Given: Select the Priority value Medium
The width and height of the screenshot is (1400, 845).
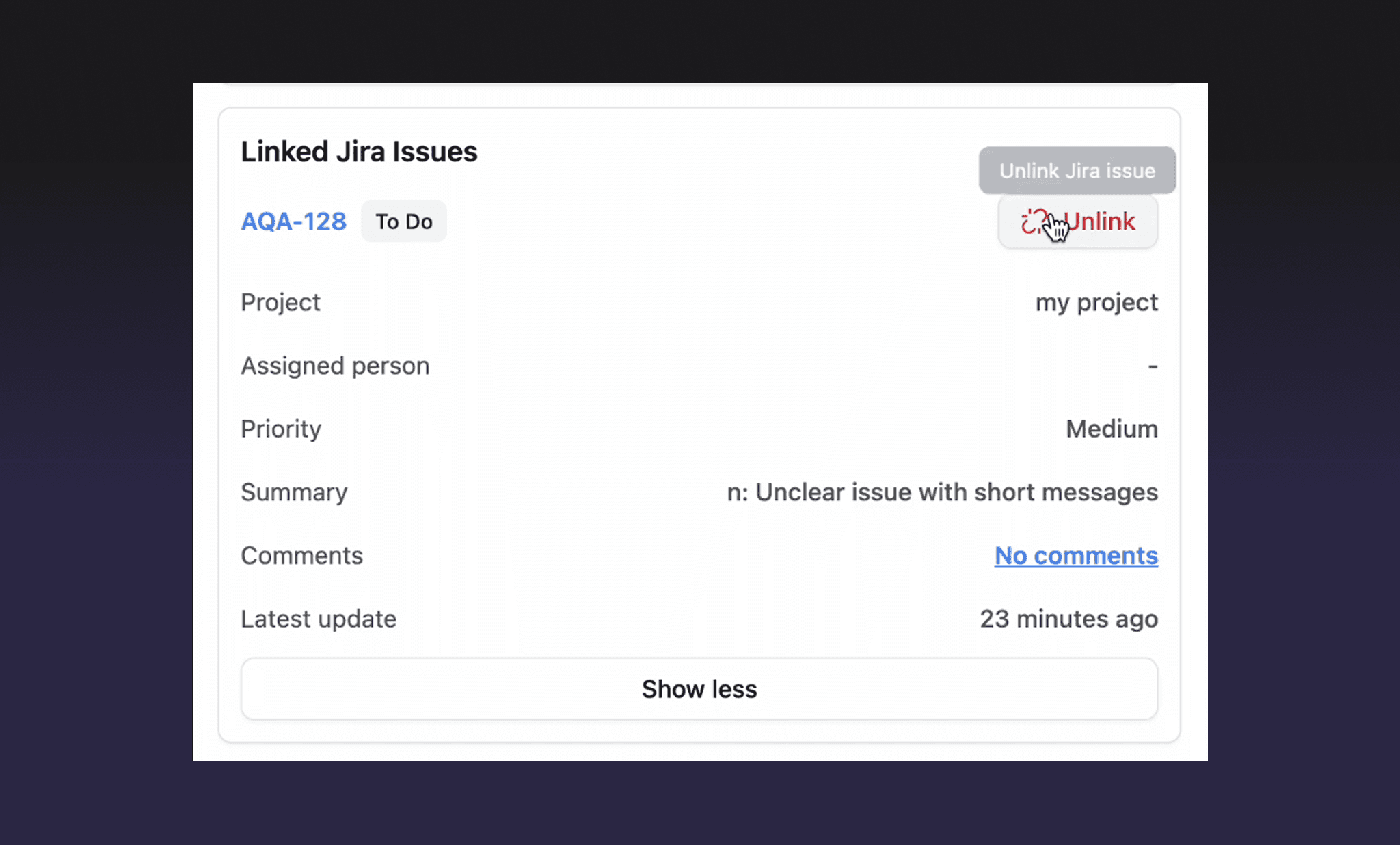Looking at the screenshot, I should point(1110,429).
